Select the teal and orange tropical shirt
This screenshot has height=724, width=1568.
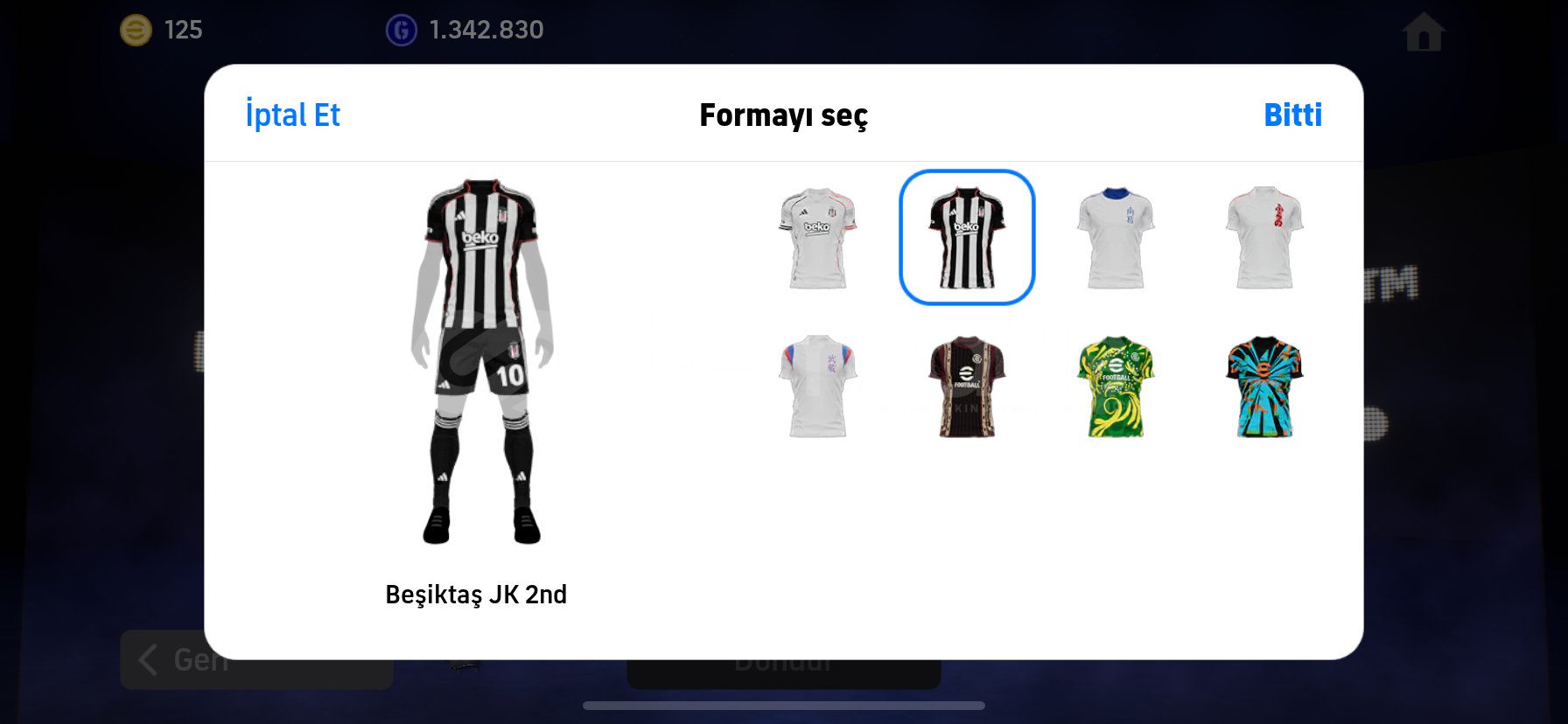(x=1264, y=386)
